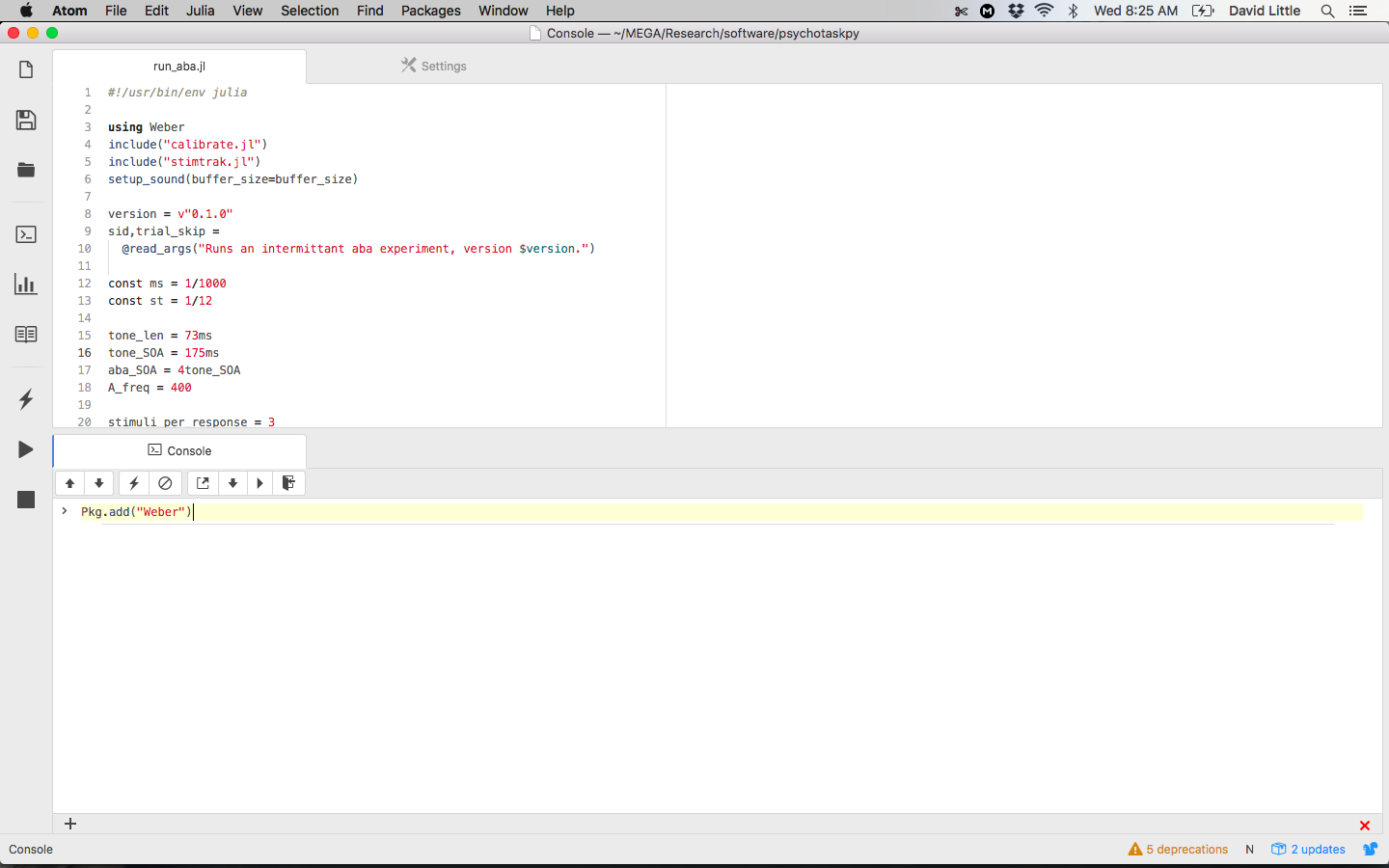
Task: Click the first down arrow in console toolbar
Action: point(99,483)
